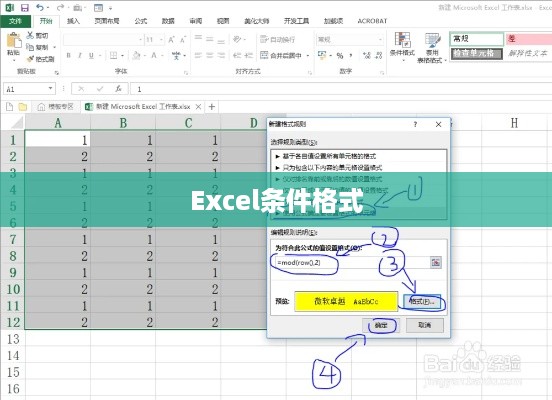Click the fill color bucket icon
The width and height of the screenshot is (552, 400).
(137, 55)
